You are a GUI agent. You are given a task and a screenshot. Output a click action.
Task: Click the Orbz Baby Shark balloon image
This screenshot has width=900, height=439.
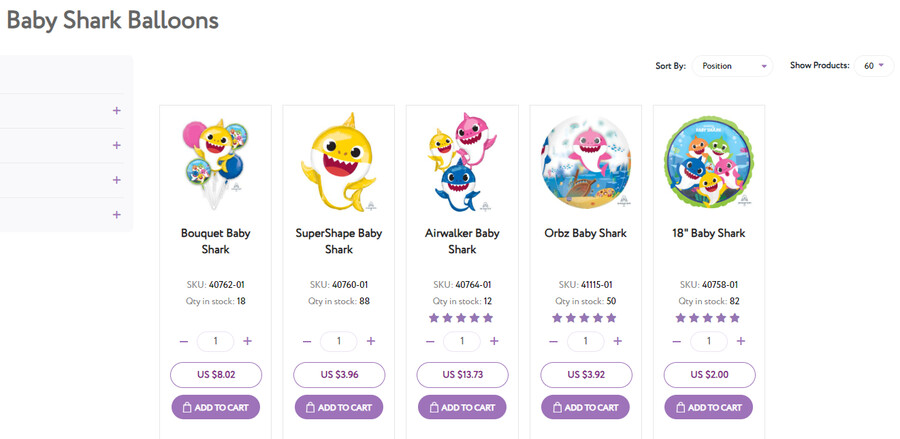585,162
